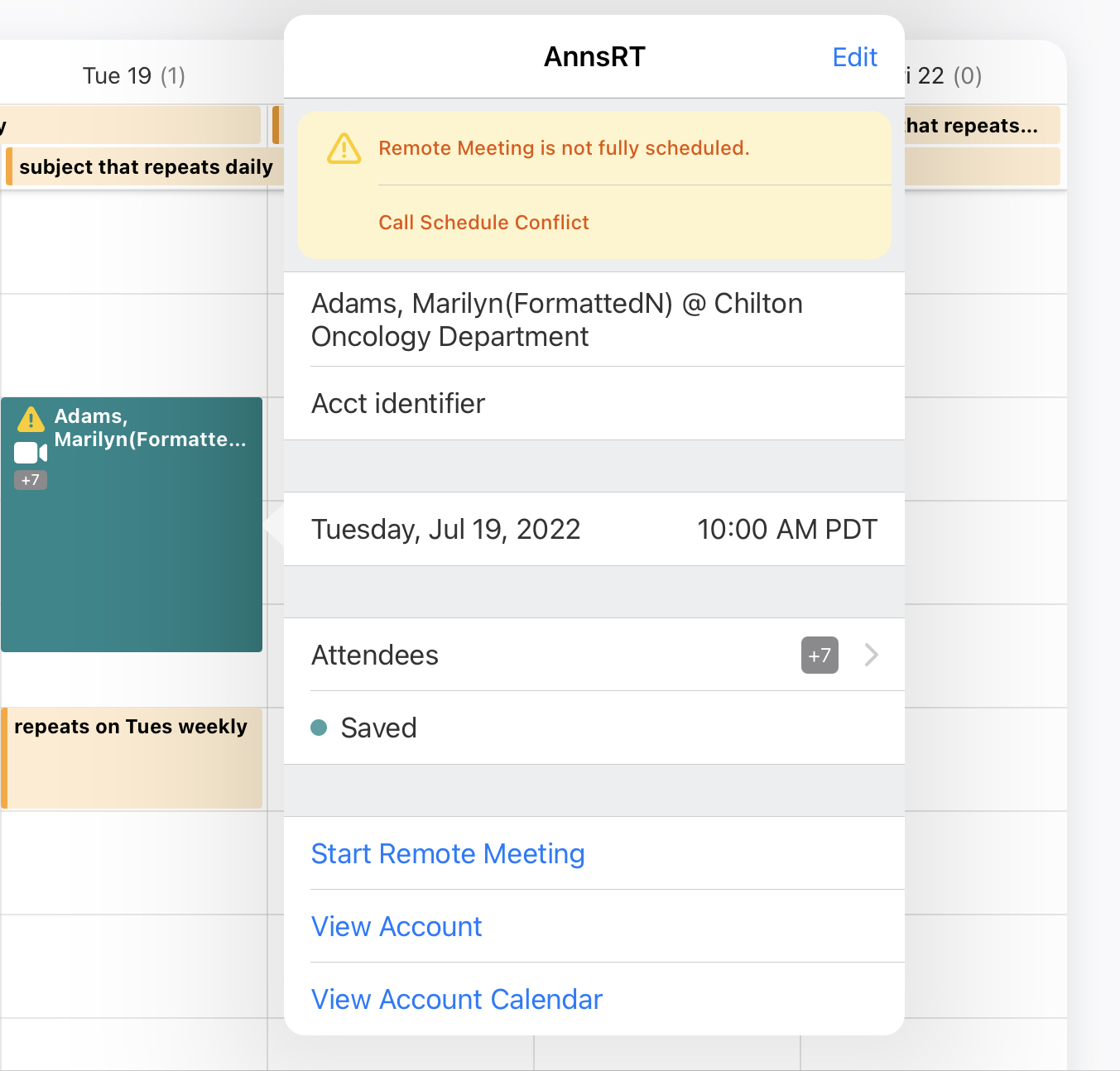Screen dimensions: 1120x1071
Task: Click the video camera icon on the teal event
Action: click(31, 453)
